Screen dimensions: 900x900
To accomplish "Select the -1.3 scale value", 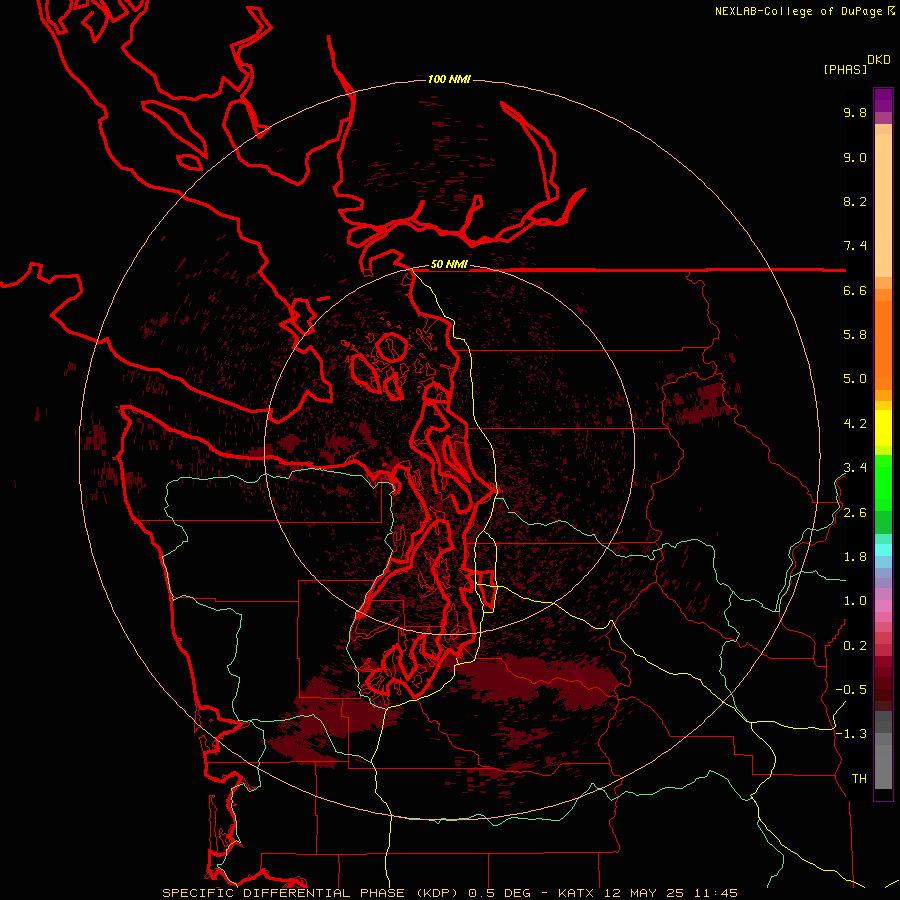I will click(x=851, y=735).
